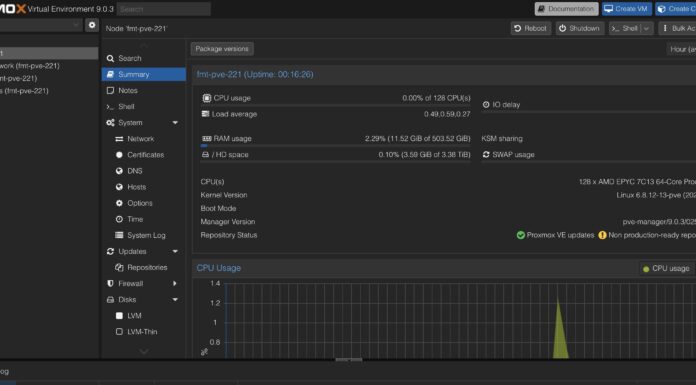Open the Bulk Actions menu
The height and width of the screenshot is (385, 696).
click(x=677, y=28)
